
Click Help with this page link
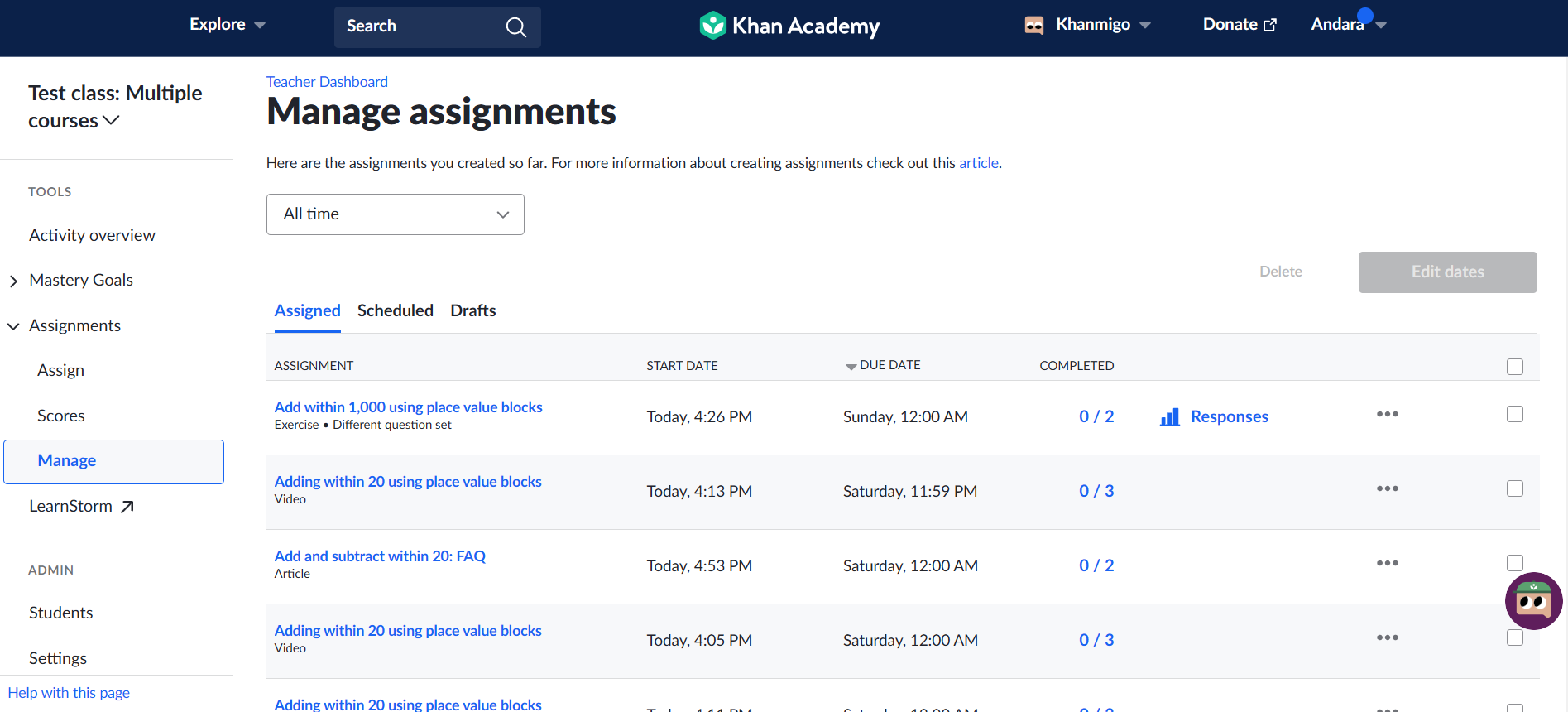tap(69, 693)
